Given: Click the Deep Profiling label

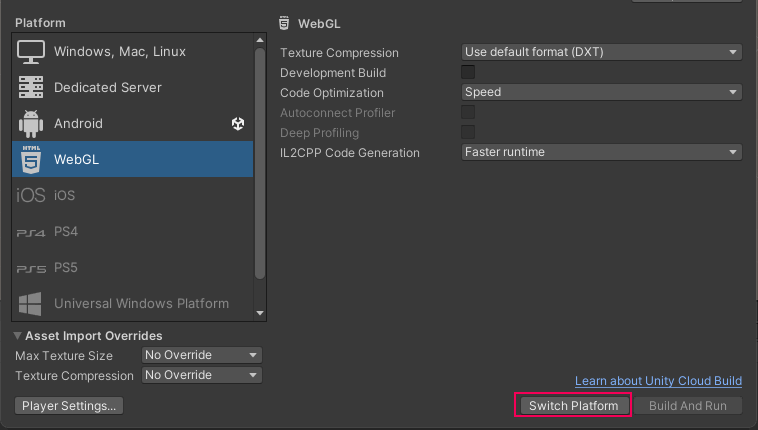Looking at the screenshot, I should click(320, 133).
